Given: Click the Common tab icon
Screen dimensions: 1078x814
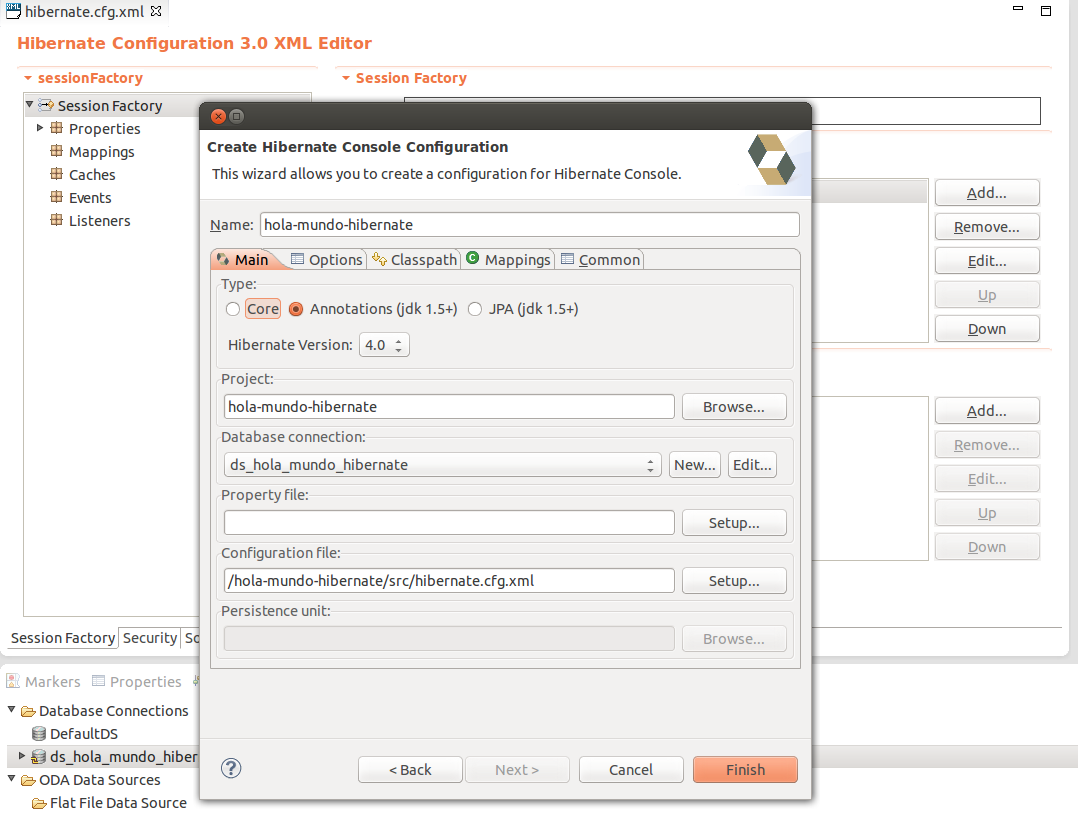Looking at the screenshot, I should click(x=567, y=258).
